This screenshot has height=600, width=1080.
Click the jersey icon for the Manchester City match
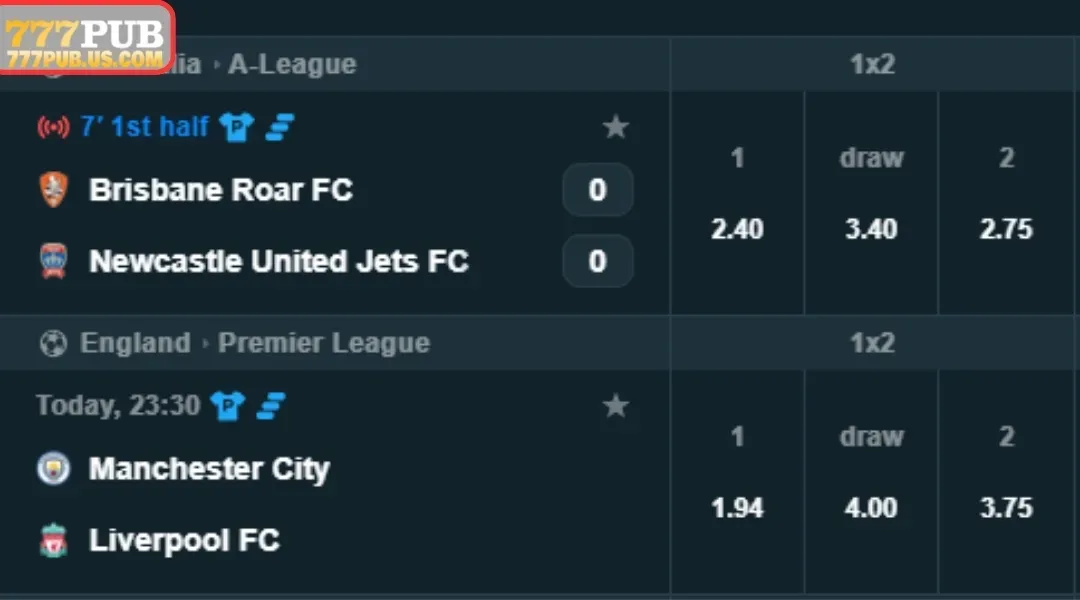[x=227, y=406]
